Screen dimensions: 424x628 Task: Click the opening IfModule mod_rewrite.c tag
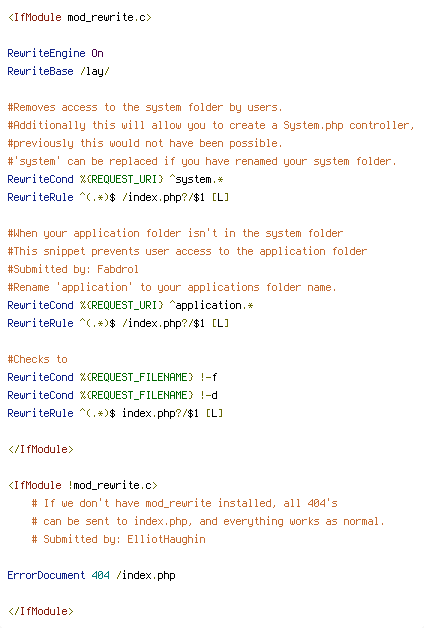(x=80, y=18)
